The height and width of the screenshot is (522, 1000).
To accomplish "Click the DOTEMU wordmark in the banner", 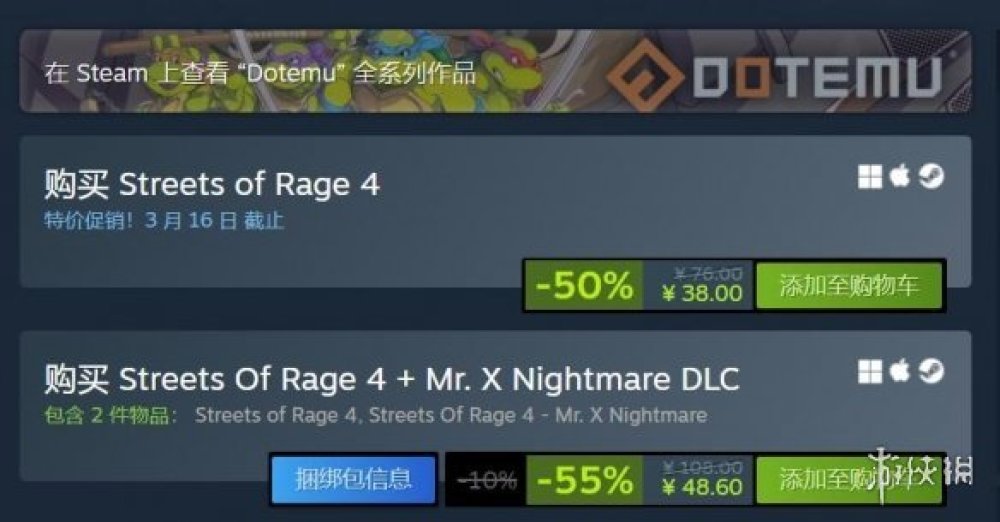I will pos(817,77).
